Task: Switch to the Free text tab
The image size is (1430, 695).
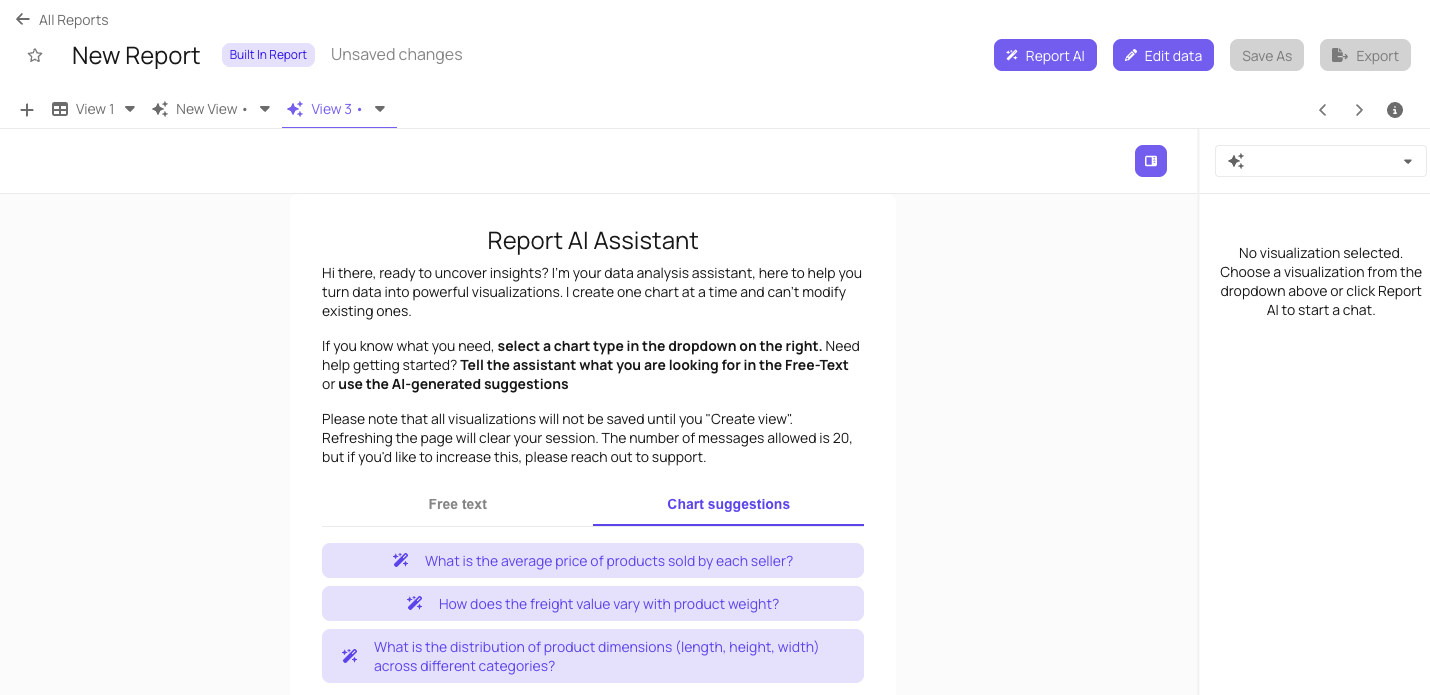Action: pos(457,504)
